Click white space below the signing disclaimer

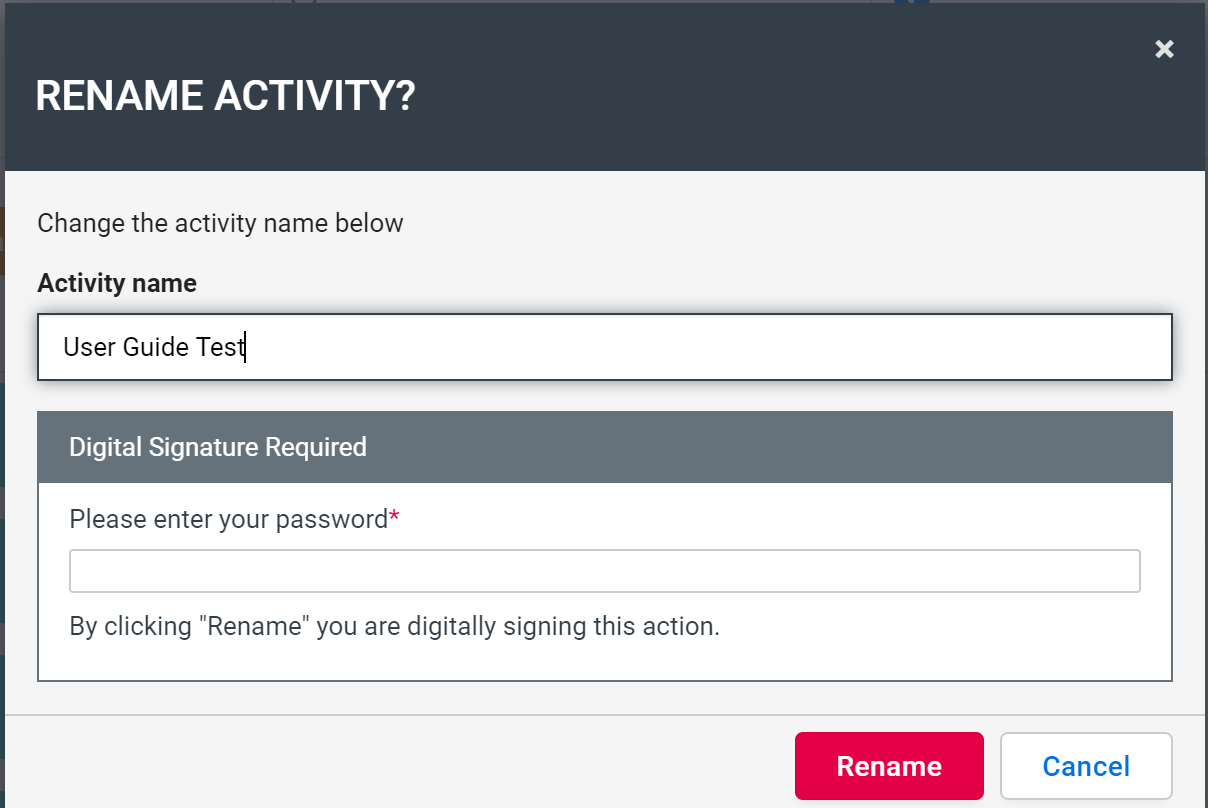604,661
